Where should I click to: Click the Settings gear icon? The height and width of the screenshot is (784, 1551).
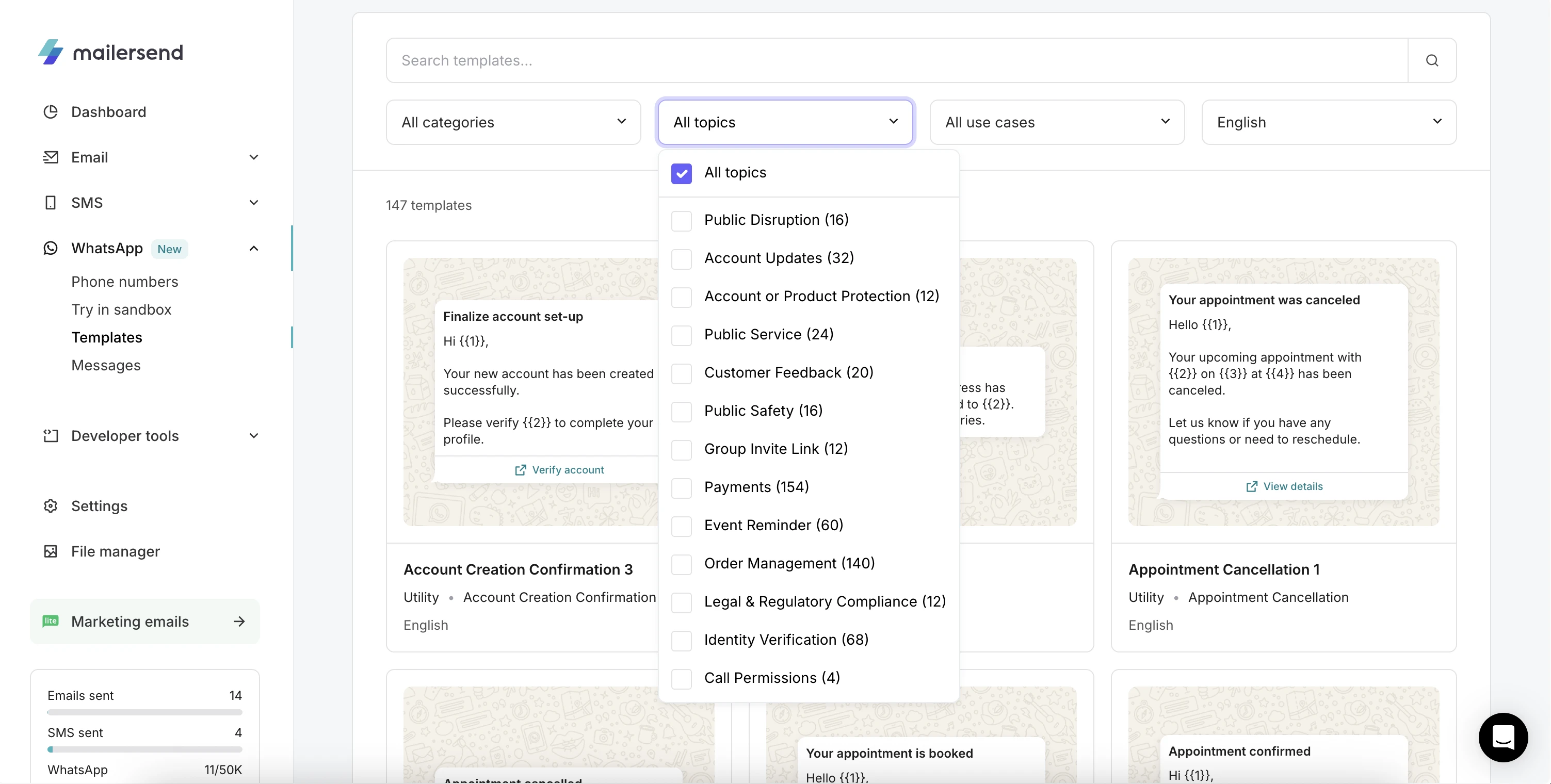[51, 506]
